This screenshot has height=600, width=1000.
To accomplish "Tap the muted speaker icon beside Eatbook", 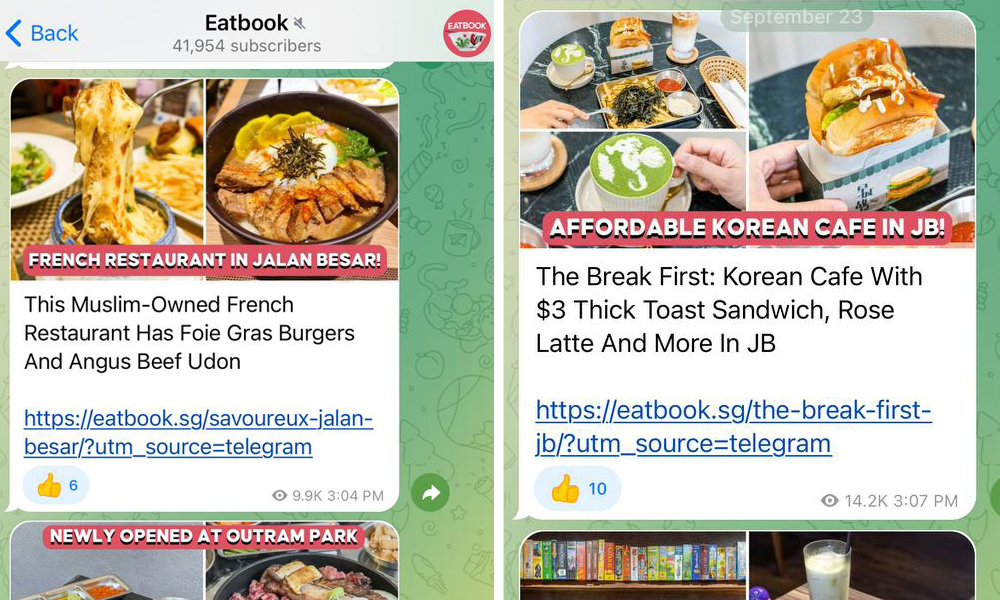I will (x=300, y=24).
